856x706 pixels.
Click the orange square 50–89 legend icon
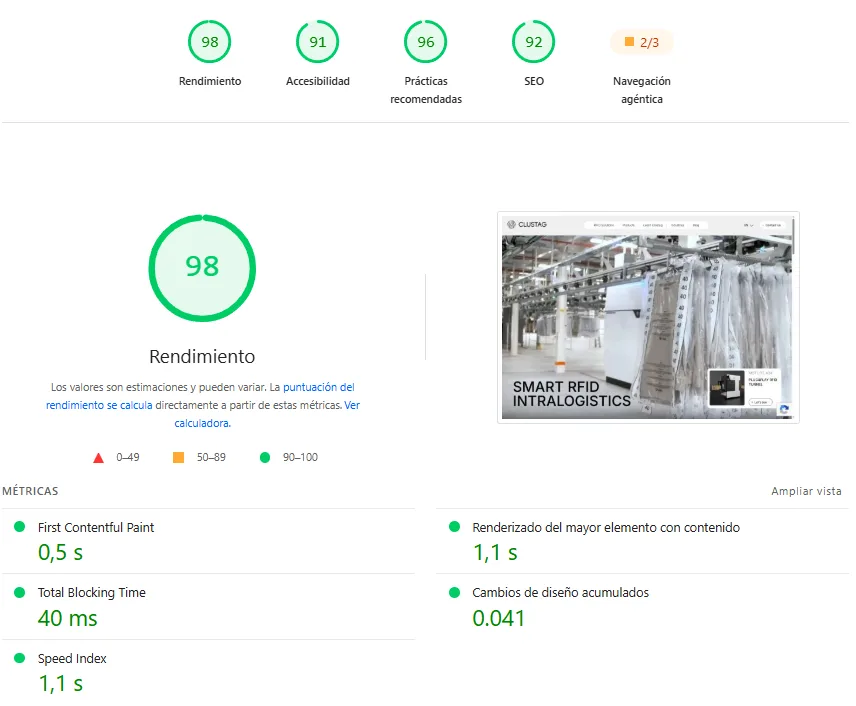(179, 457)
